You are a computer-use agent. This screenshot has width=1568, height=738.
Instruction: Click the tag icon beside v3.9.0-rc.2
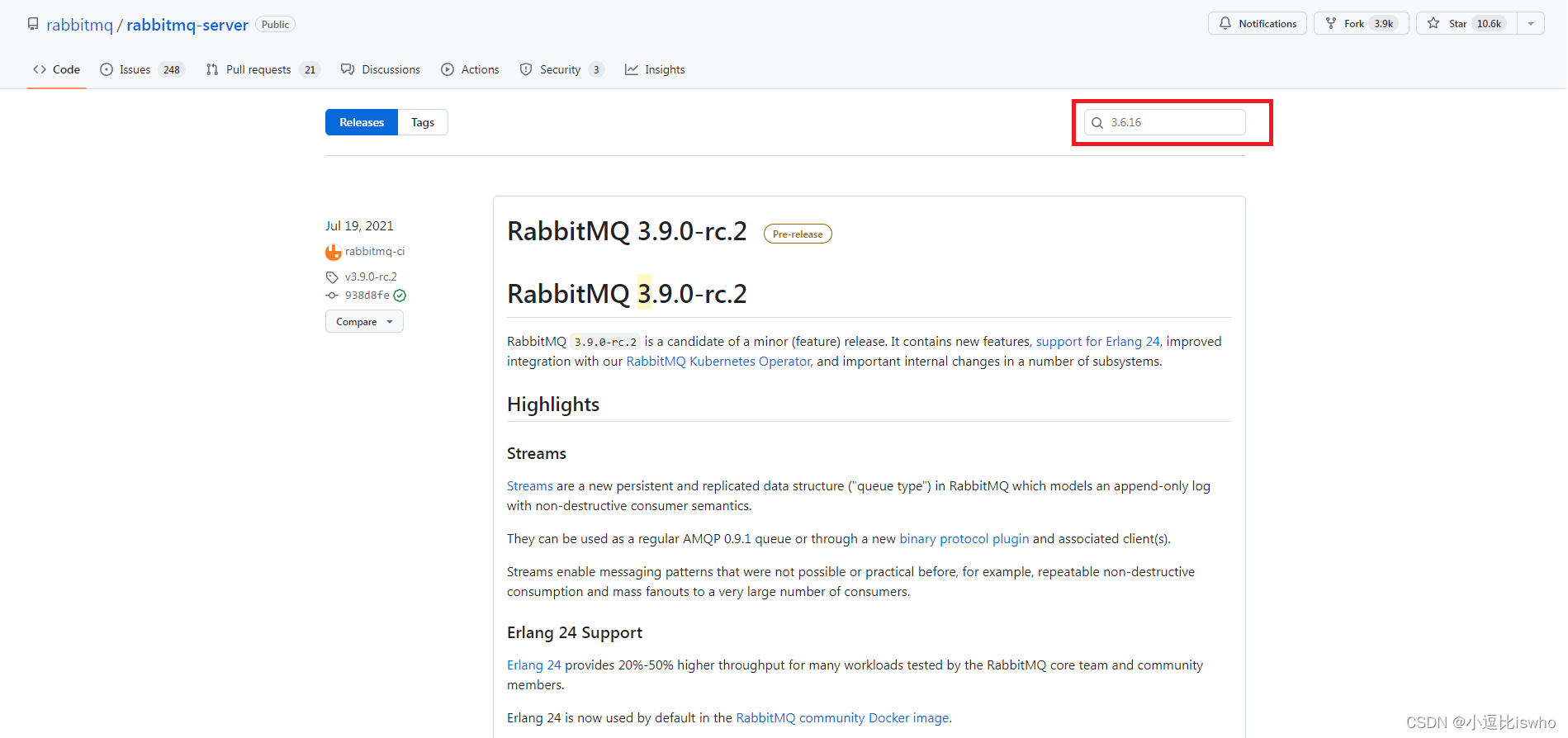tap(332, 277)
